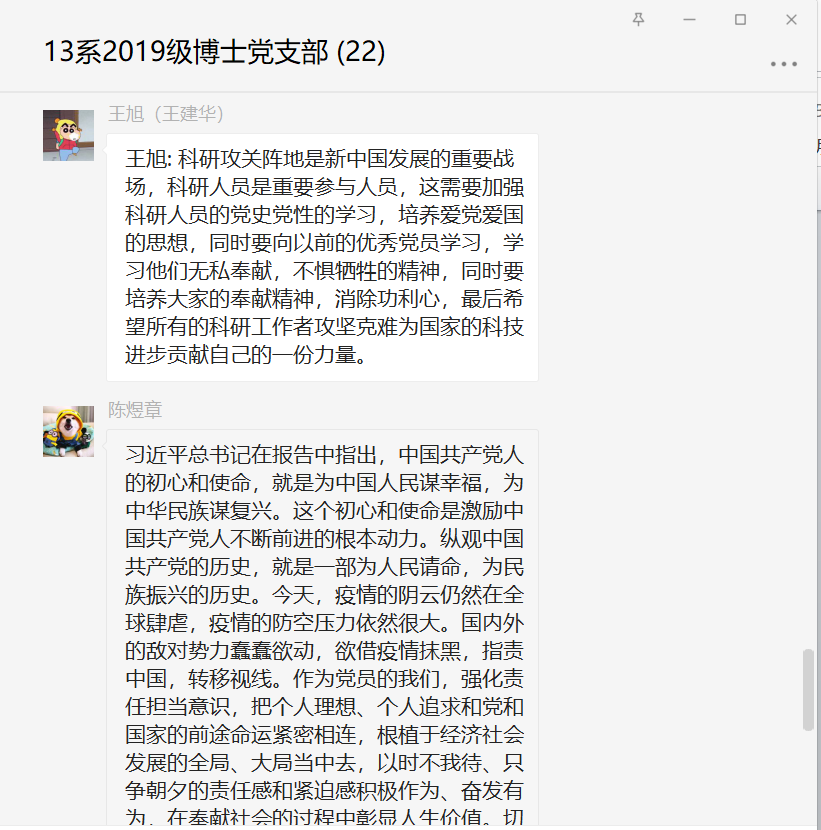Viewport: 821px width, 830px height.
Task: Click the chat scrollbar thumb
Action: [x=808, y=690]
